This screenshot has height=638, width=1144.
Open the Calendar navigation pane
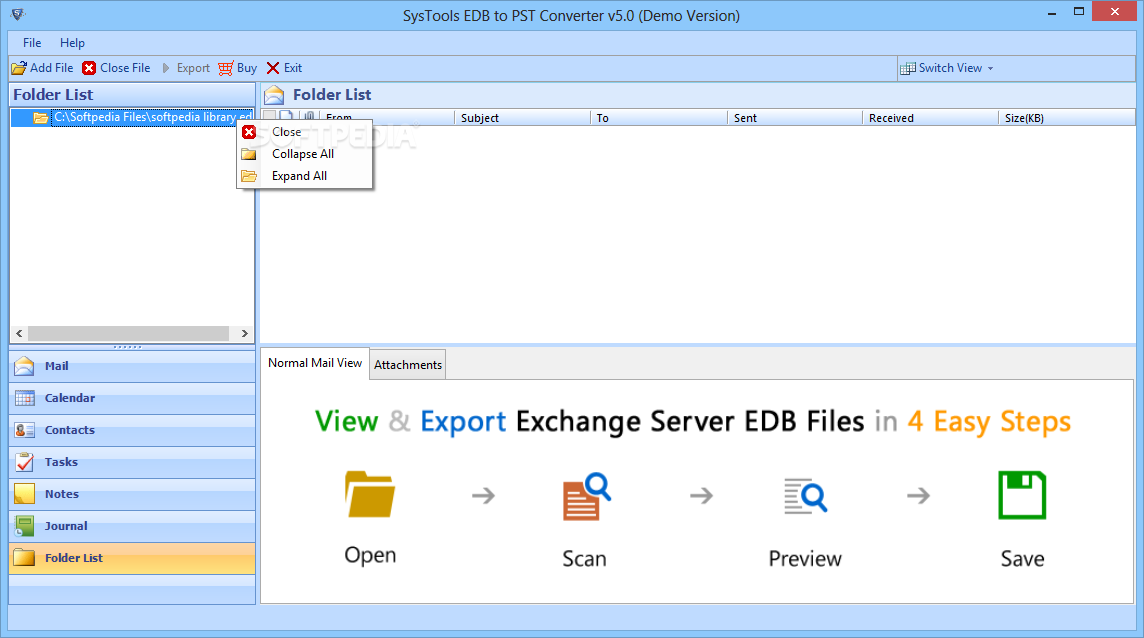tap(132, 399)
